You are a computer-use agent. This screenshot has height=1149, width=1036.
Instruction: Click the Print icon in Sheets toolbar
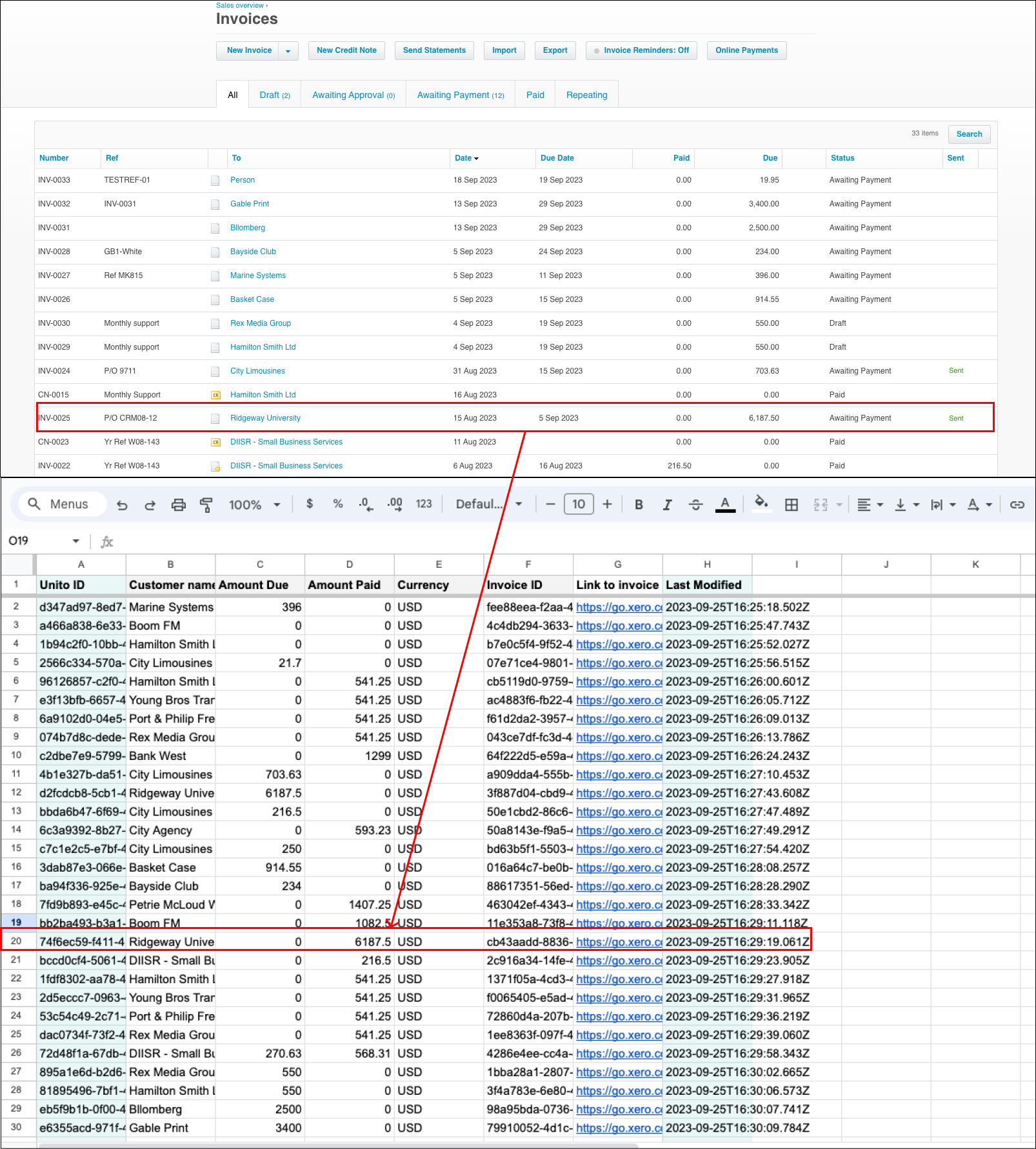pos(179,505)
